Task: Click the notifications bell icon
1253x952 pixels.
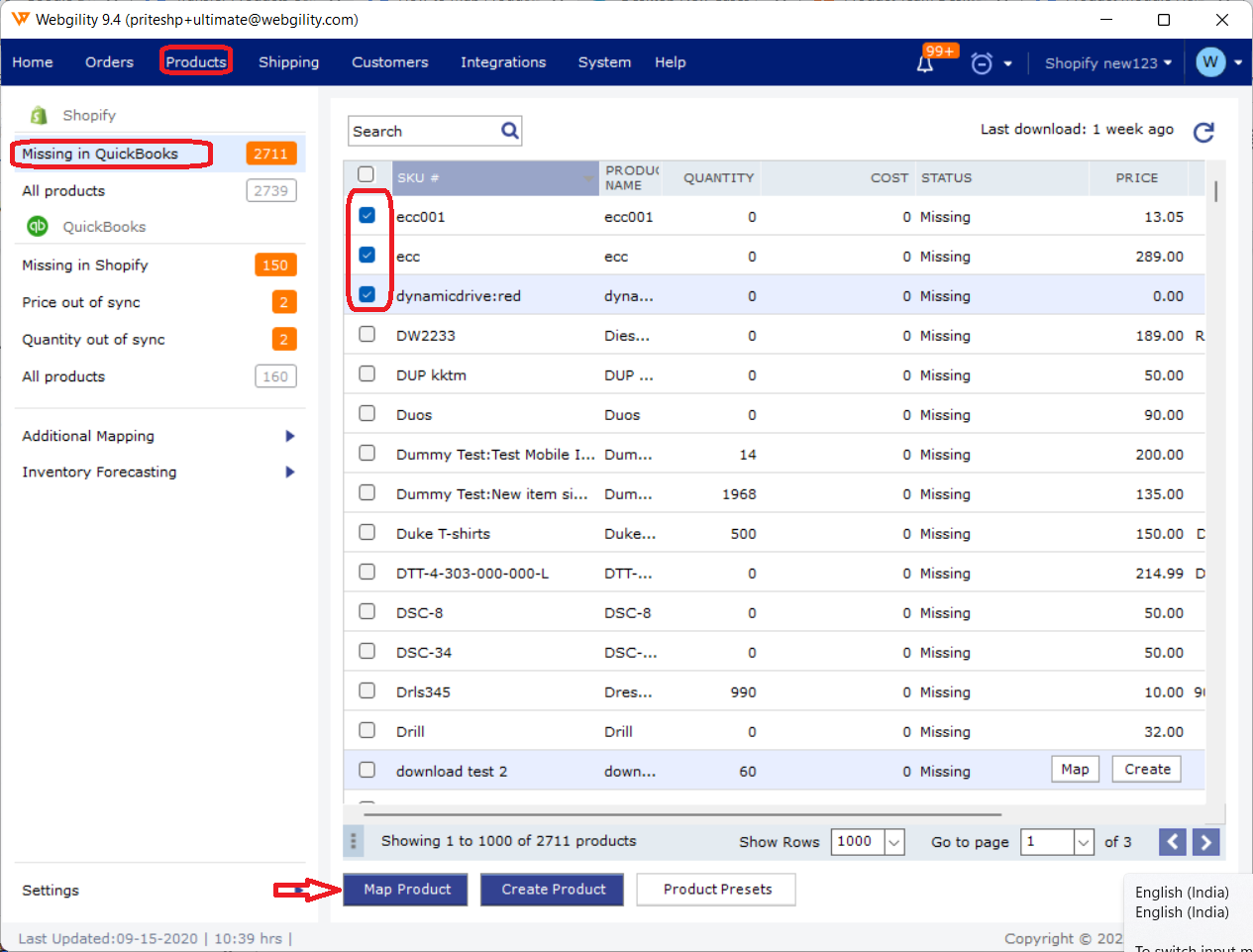Action: tap(925, 63)
